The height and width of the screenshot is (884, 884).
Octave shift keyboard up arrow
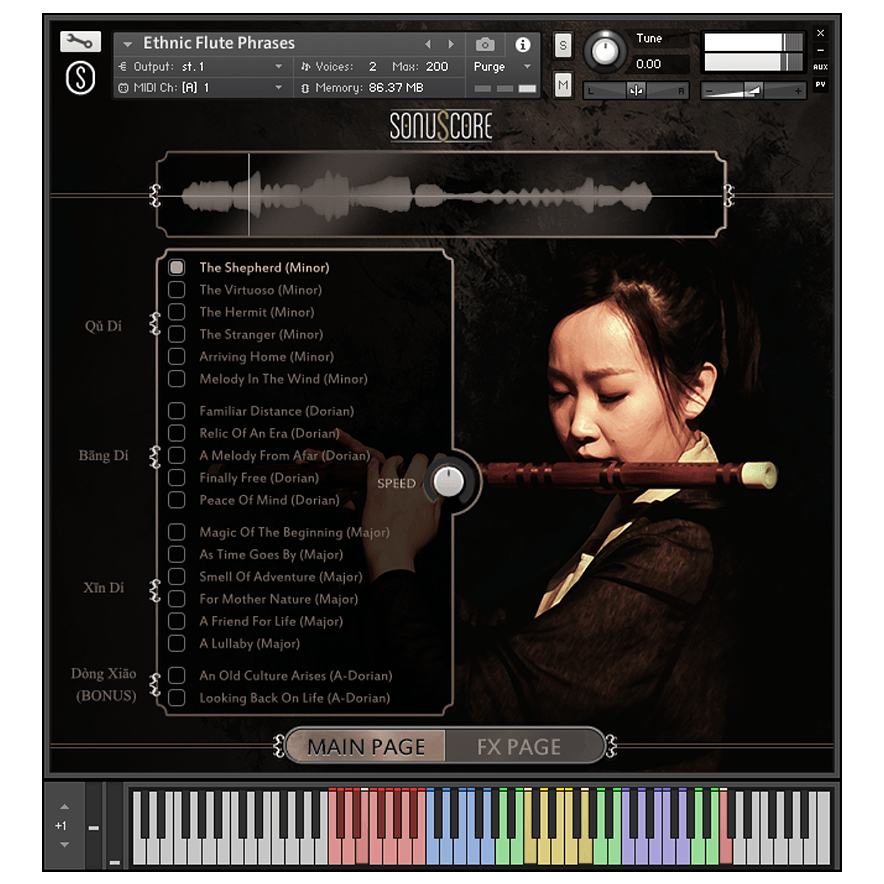(x=64, y=807)
